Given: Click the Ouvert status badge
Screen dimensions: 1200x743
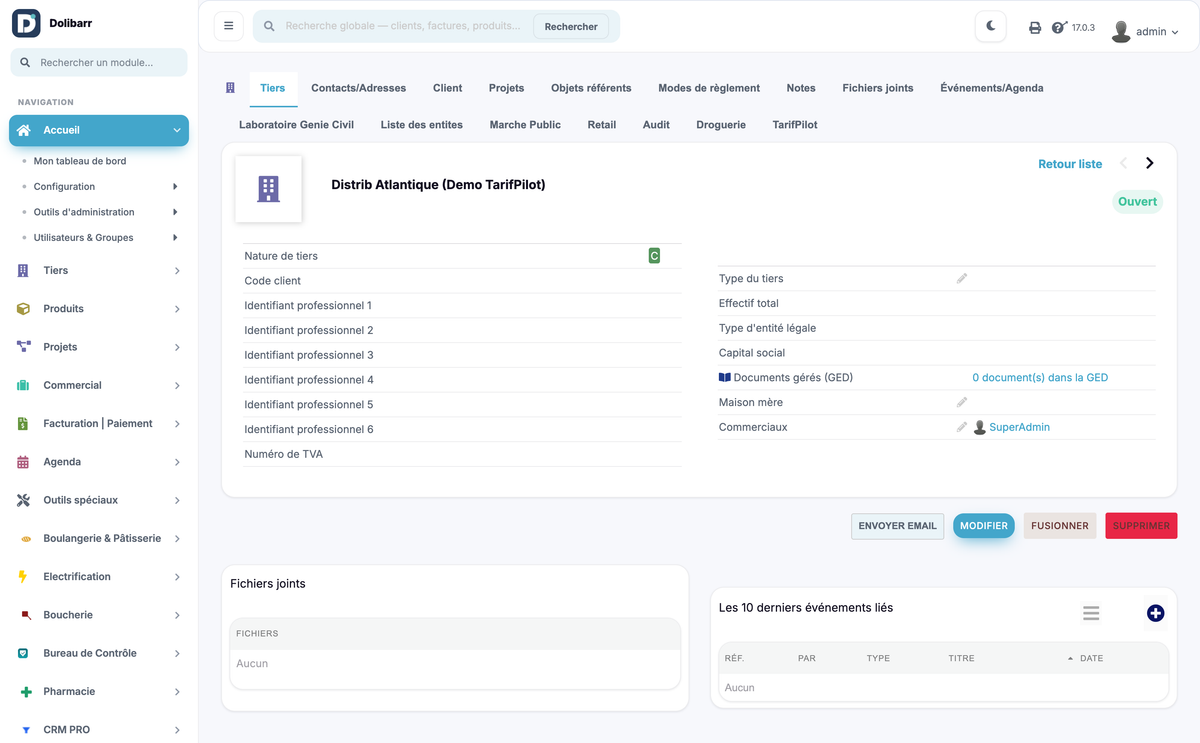Looking at the screenshot, I should tap(1138, 202).
